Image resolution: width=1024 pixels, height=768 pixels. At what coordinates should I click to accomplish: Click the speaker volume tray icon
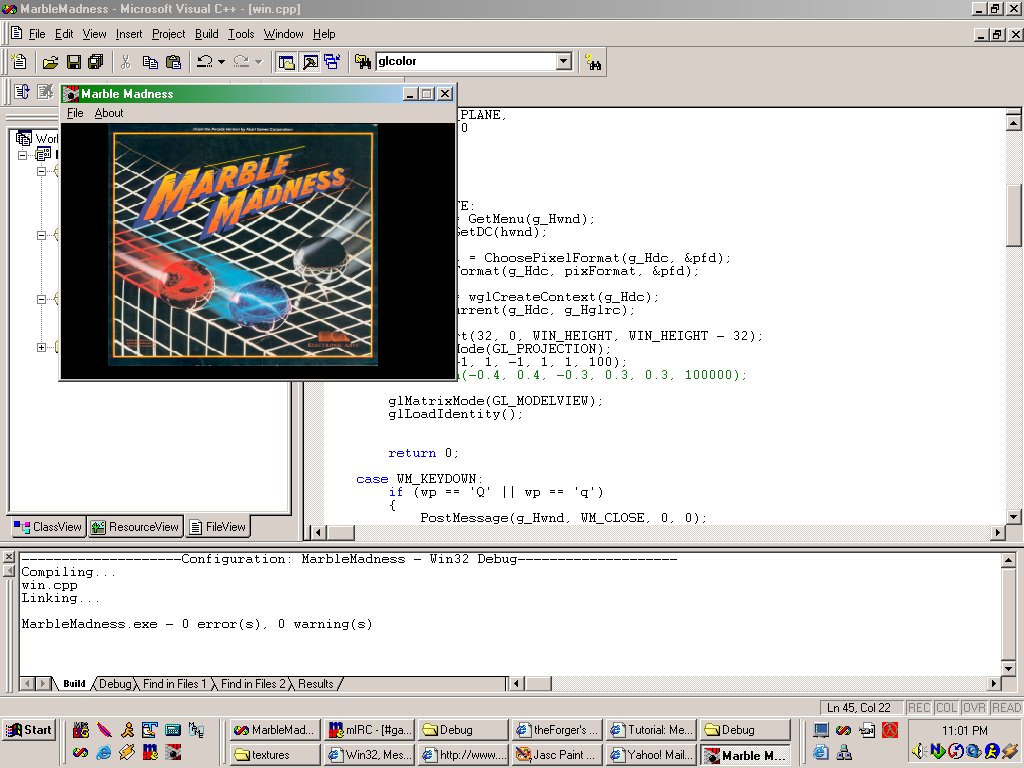(x=919, y=751)
